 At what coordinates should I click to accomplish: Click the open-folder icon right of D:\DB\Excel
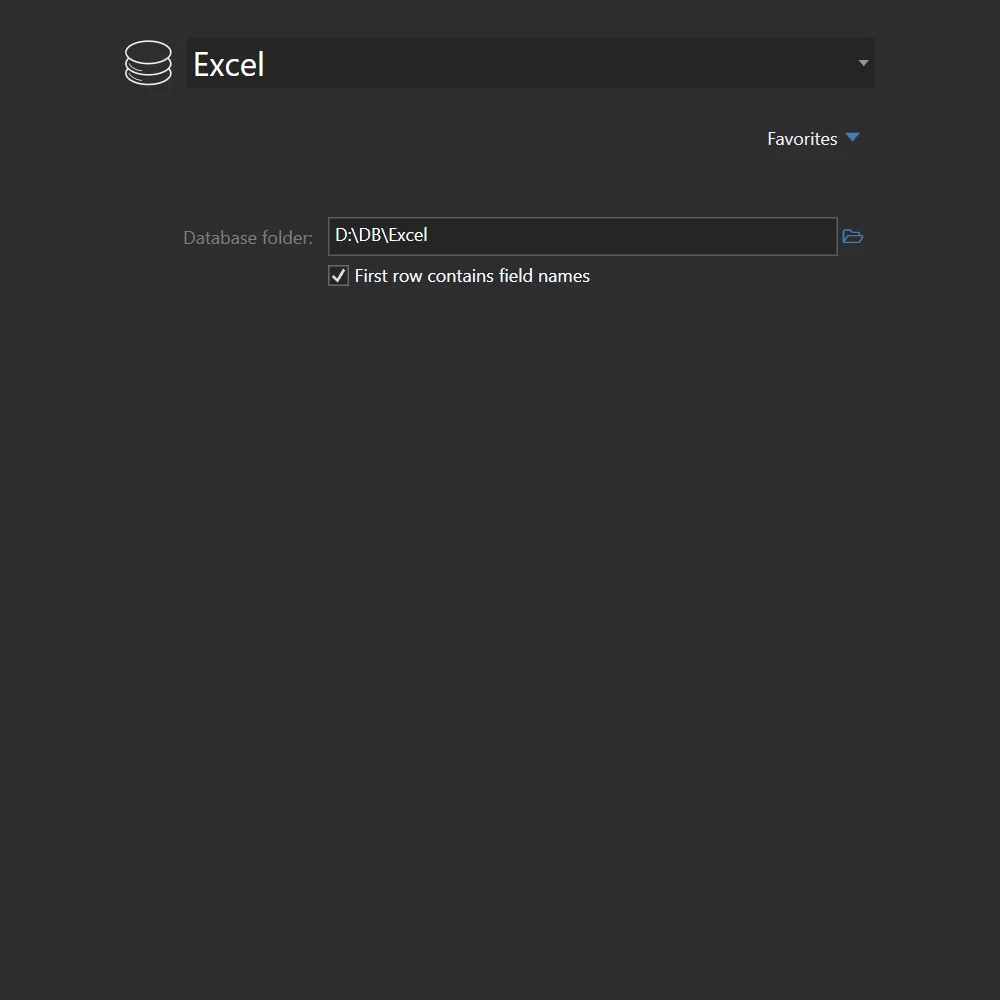coord(852,236)
